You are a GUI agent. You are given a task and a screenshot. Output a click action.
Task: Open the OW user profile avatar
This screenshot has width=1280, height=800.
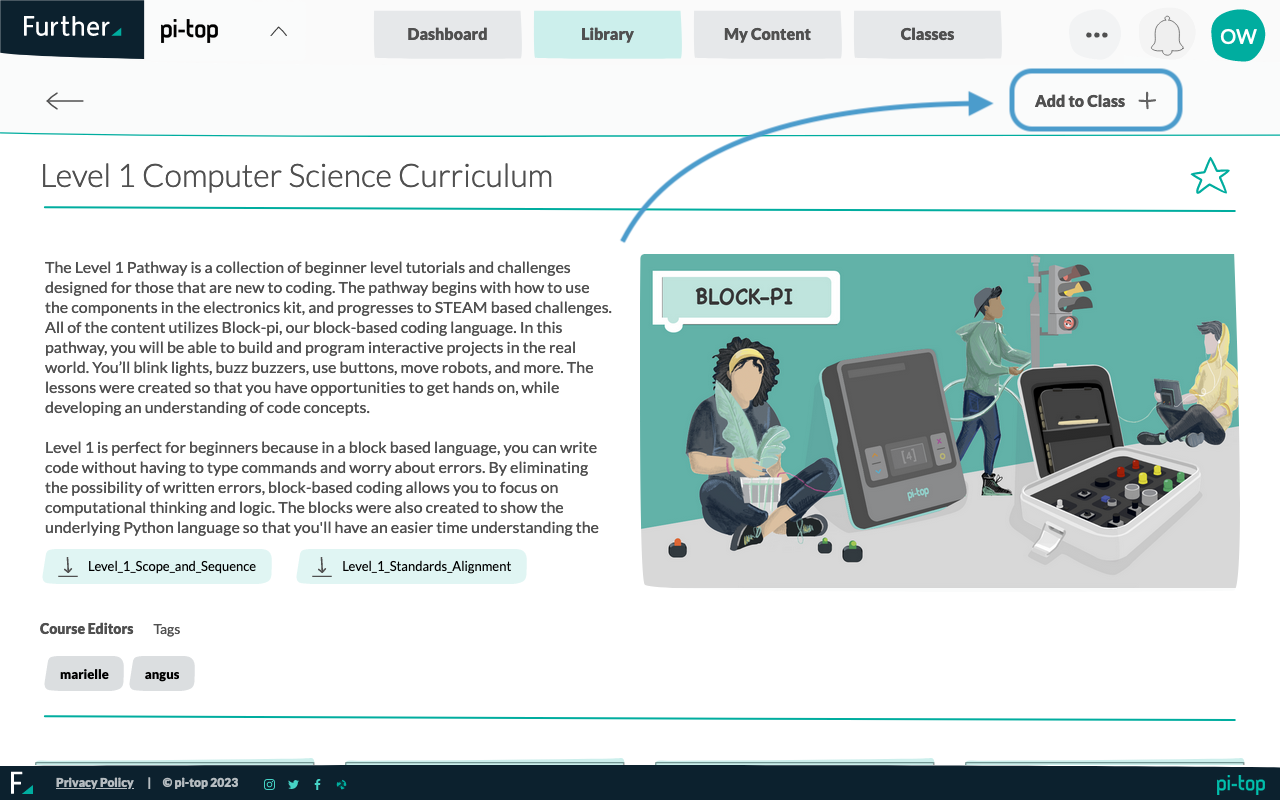pos(1238,35)
